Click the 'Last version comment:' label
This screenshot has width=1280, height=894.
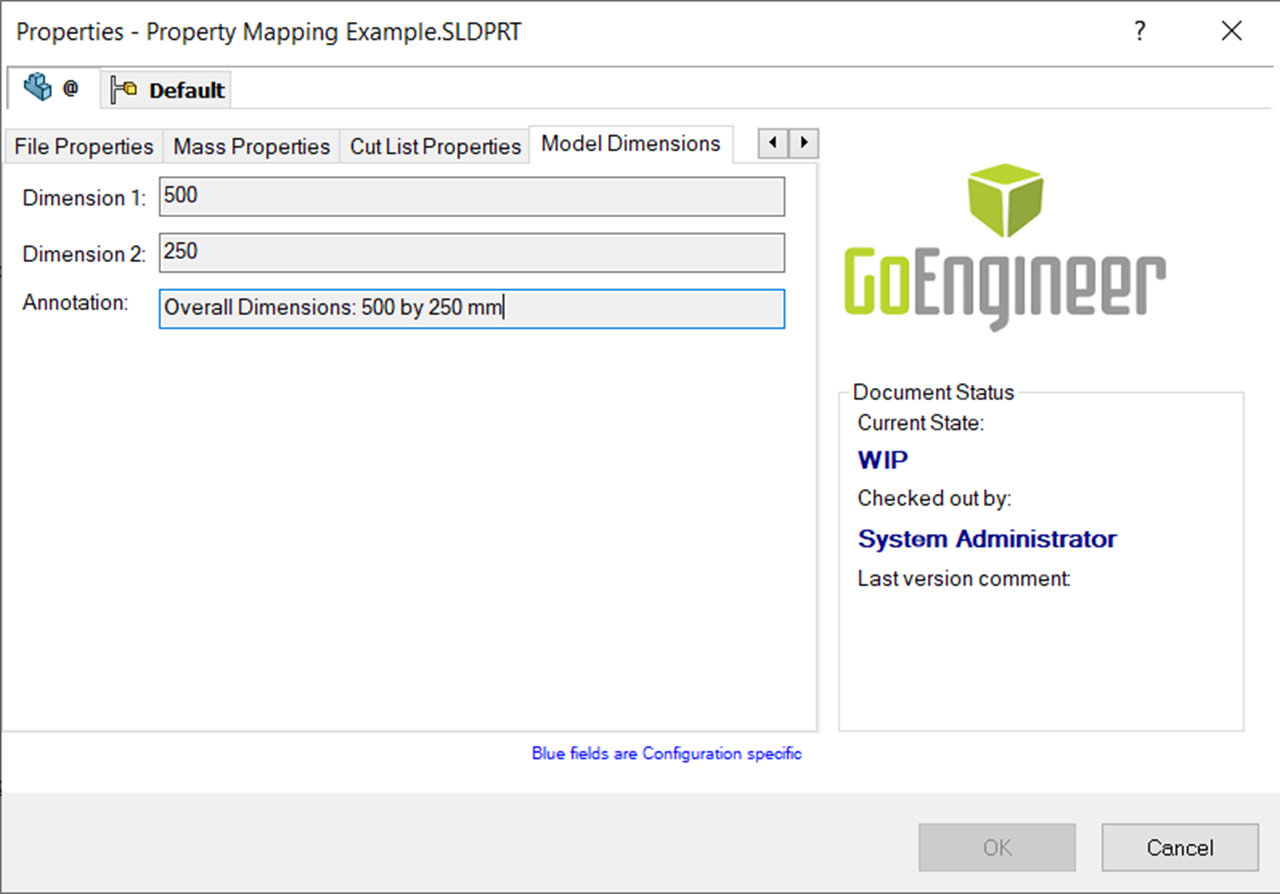pyautogui.click(x=964, y=578)
